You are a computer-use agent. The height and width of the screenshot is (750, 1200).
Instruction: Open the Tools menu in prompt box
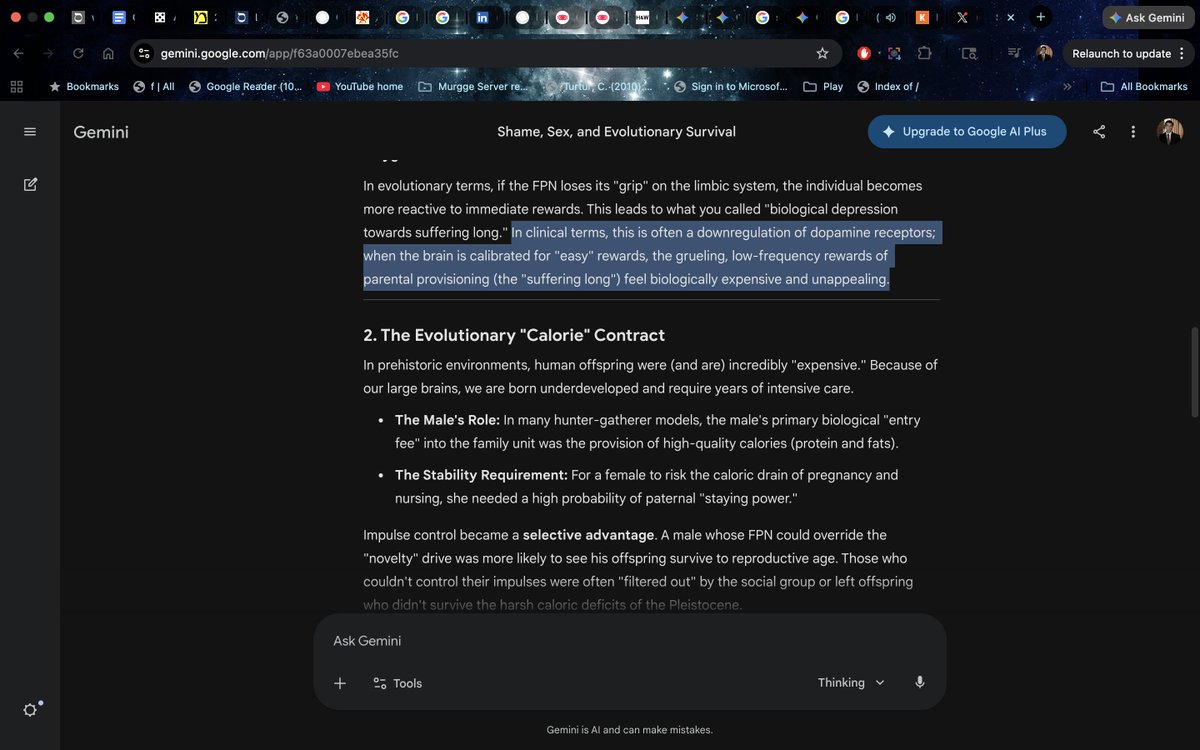[x=398, y=683]
